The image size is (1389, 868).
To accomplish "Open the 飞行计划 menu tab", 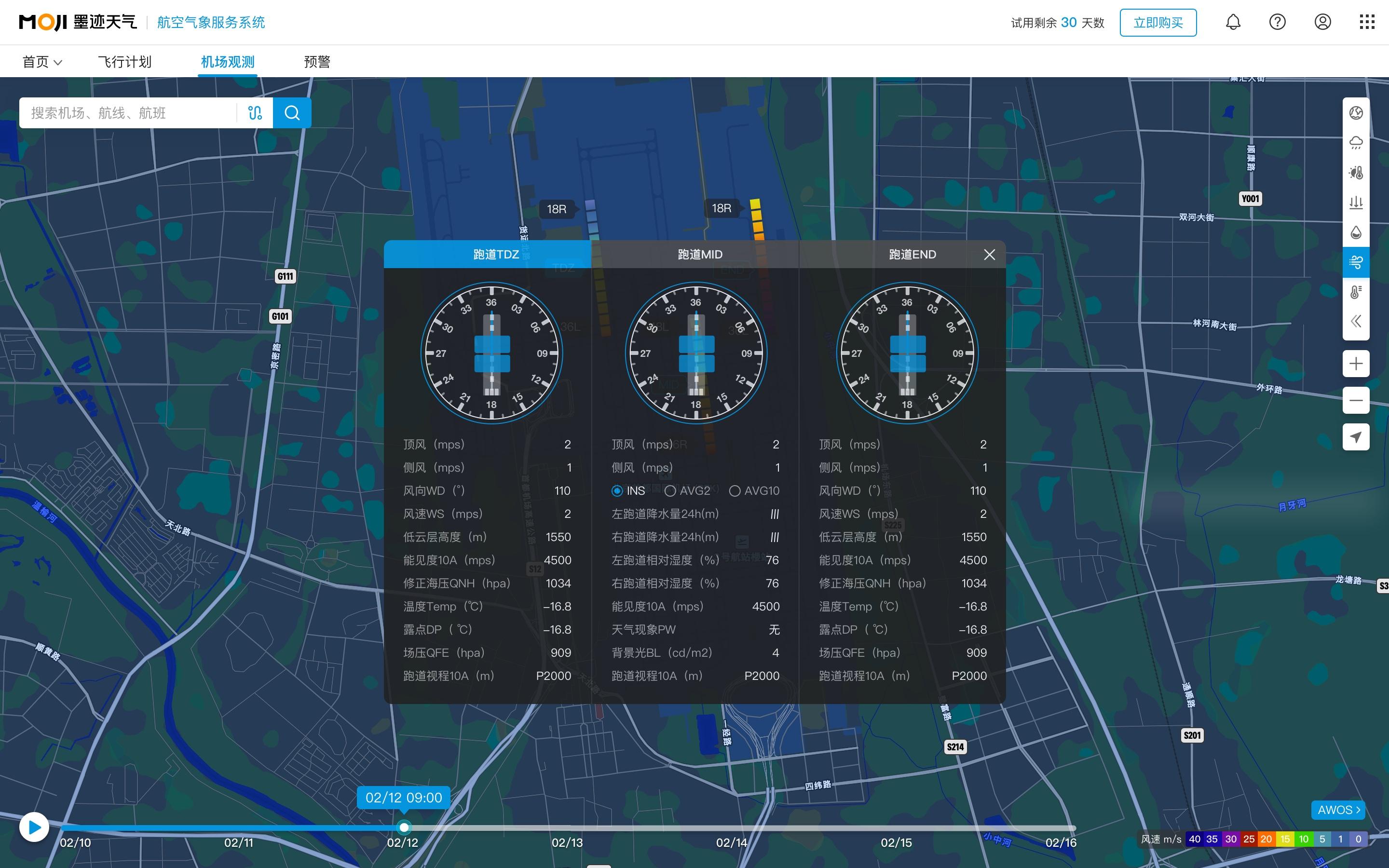I will pos(124,62).
